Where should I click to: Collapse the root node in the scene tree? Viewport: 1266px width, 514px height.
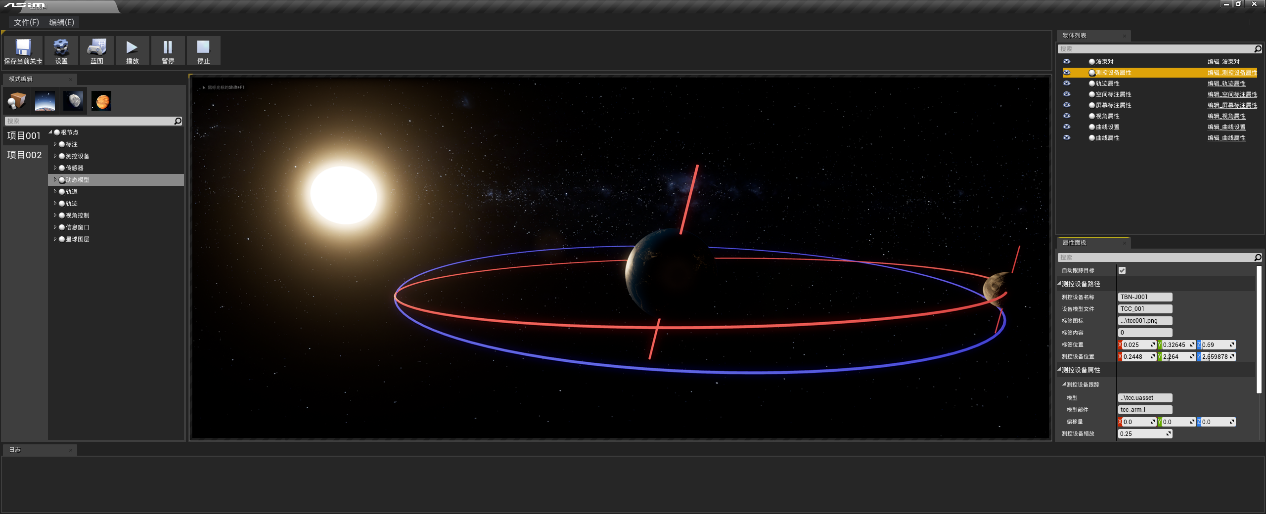pyautogui.click(x=51, y=132)
